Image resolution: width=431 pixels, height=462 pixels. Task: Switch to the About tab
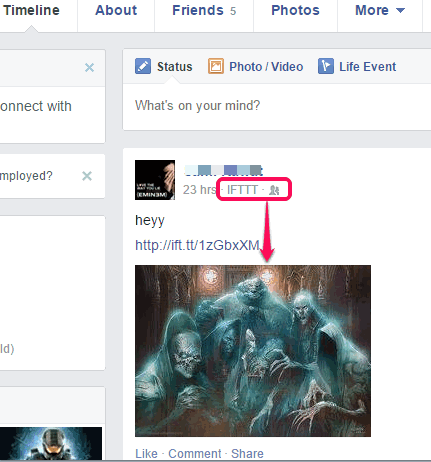click(116, 10)
